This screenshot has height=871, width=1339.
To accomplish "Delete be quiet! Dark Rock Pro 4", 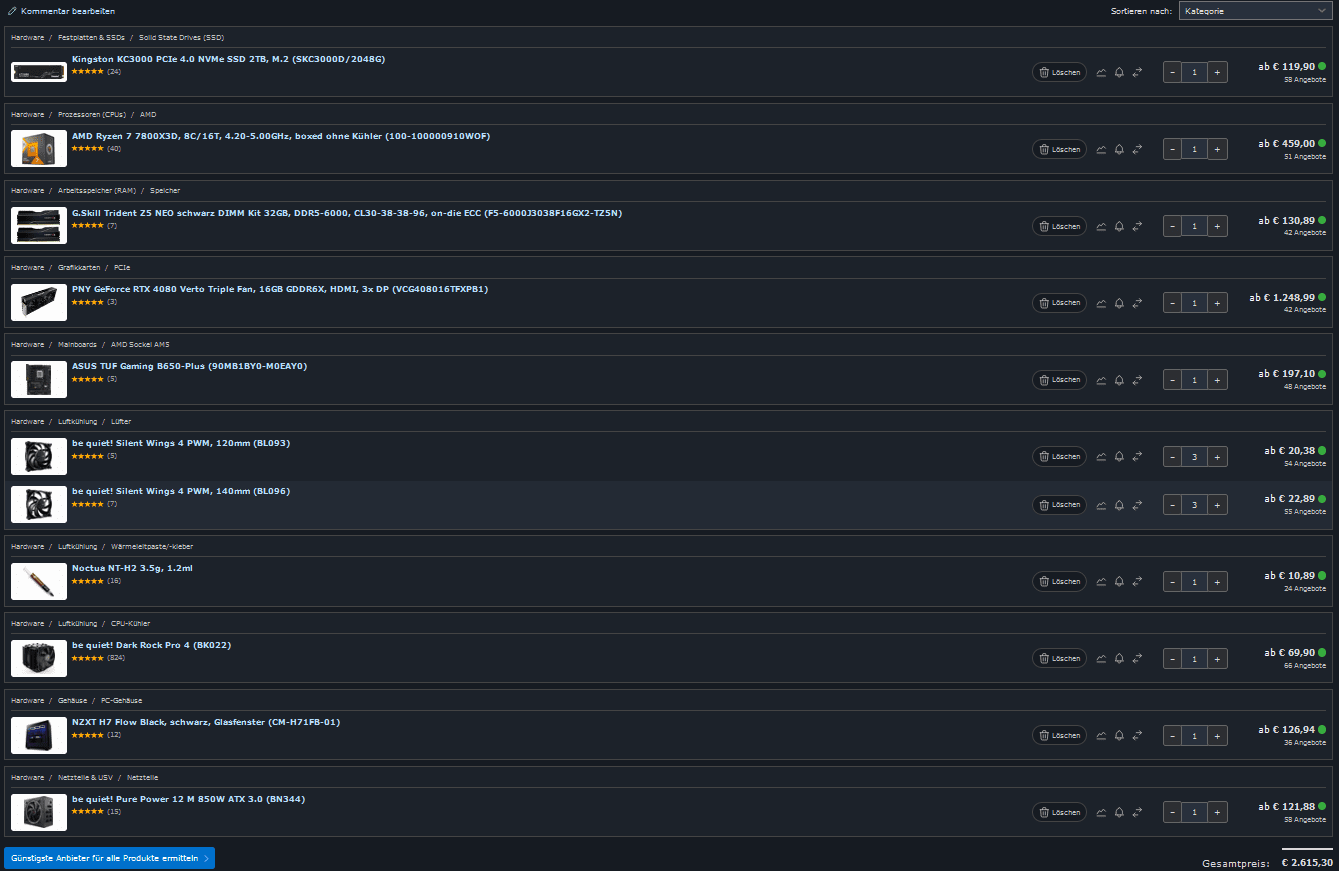I will 1059,659.
